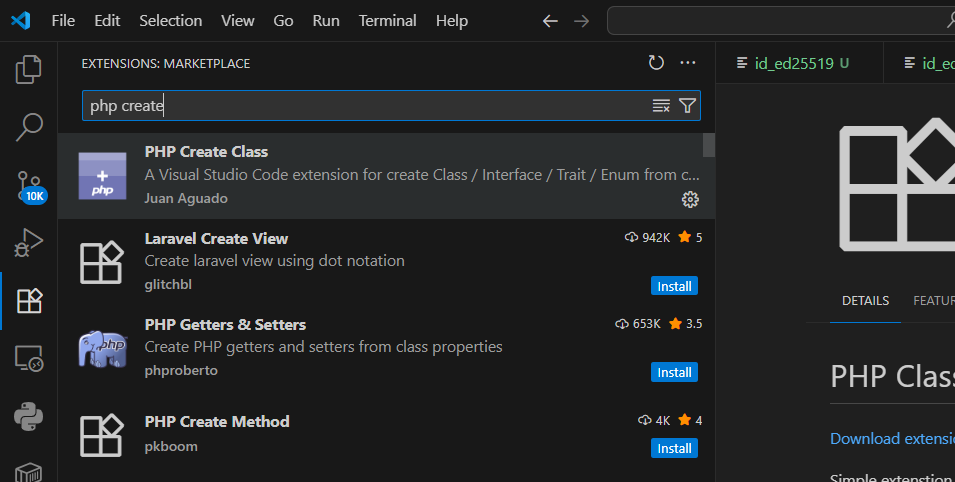Click the Download extension link
The height and width of the screenshot is (482, 955).
892,438
